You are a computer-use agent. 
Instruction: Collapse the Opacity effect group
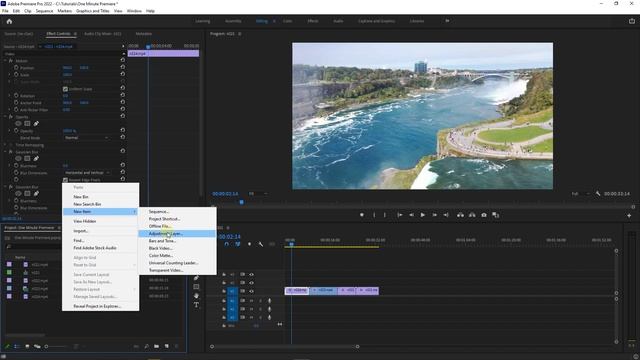(x=6, y=117)
